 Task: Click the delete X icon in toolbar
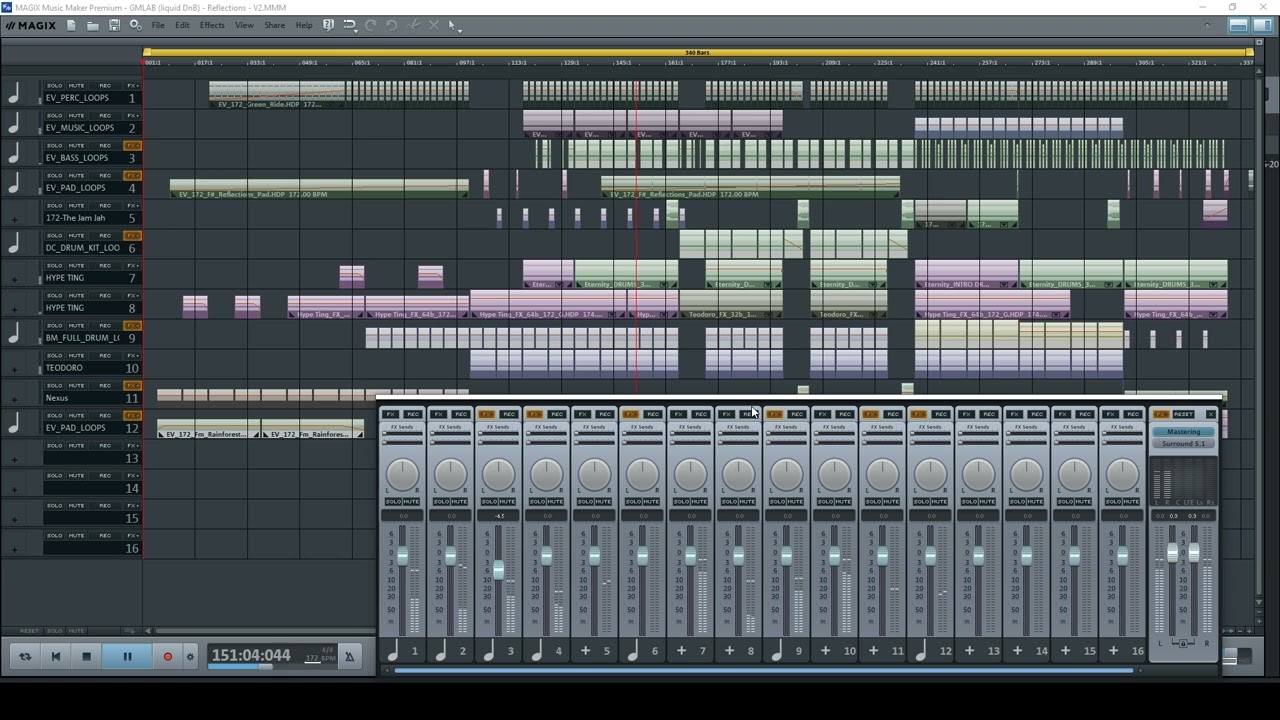pos(434,25)
